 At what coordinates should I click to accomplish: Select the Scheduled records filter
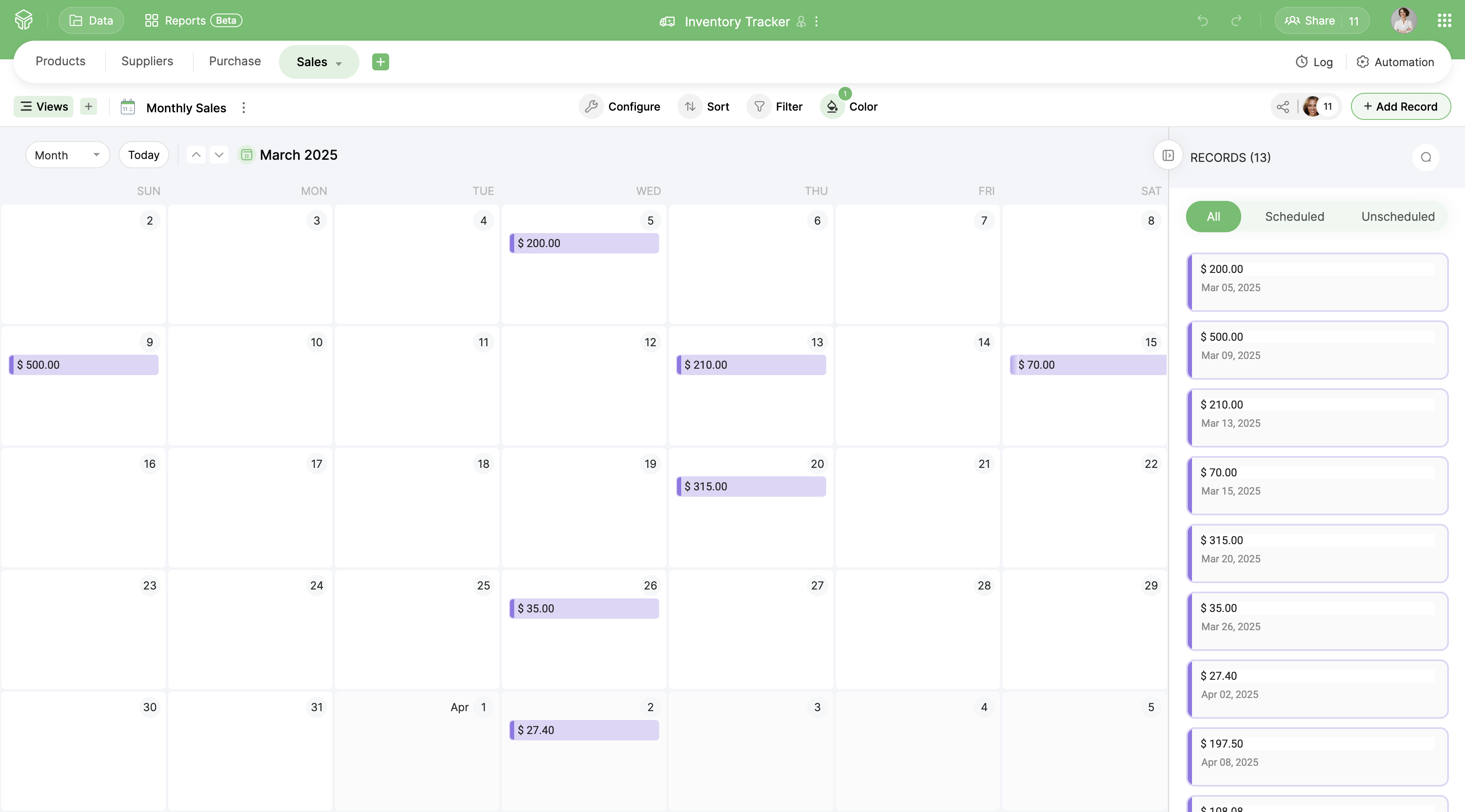pyautogui.click(x=1295, y=216)
